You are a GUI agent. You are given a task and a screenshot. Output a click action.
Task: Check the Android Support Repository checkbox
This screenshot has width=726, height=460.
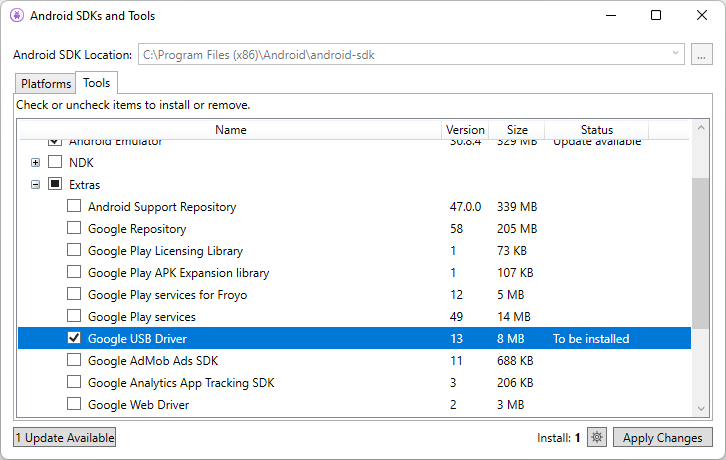click(74, 207)
